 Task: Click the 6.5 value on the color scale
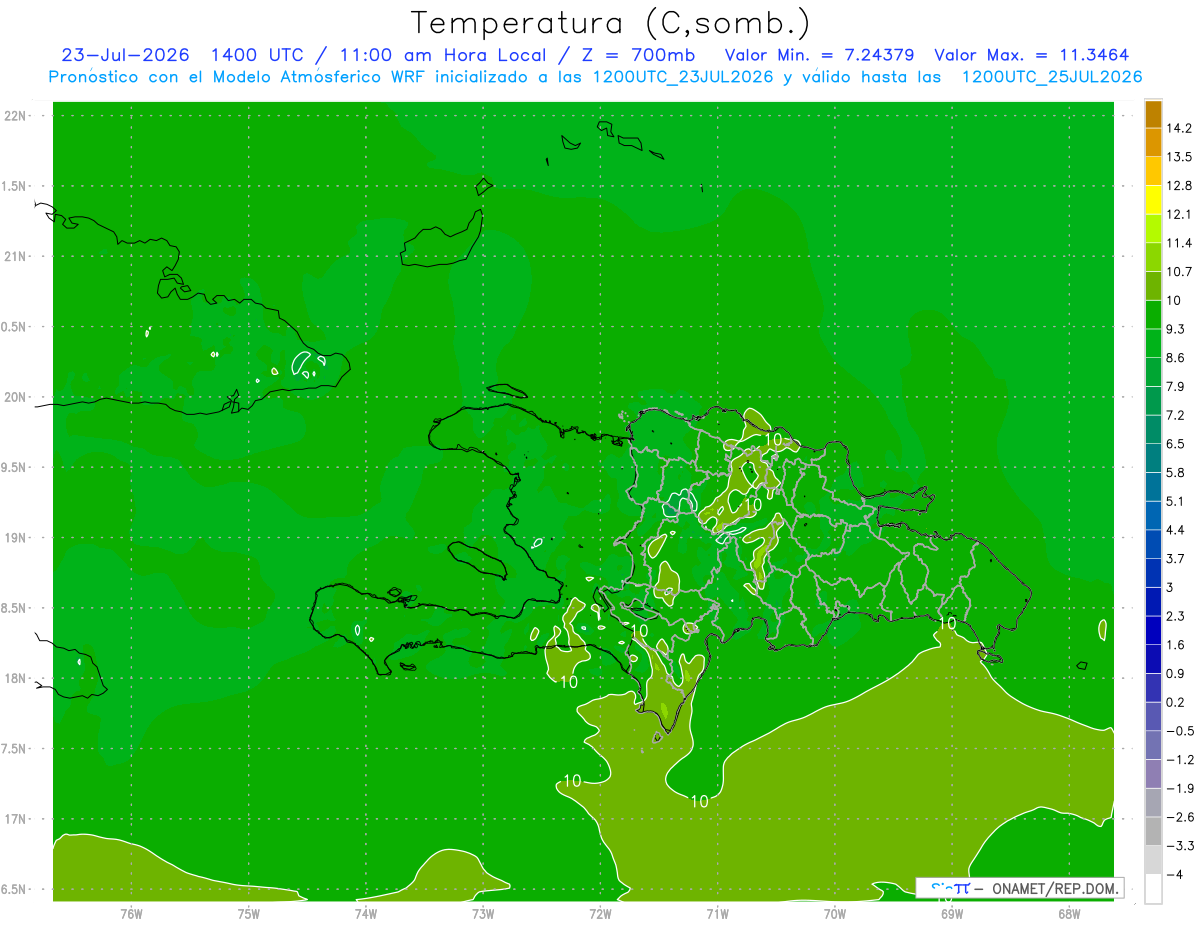tap(1177, 444)
